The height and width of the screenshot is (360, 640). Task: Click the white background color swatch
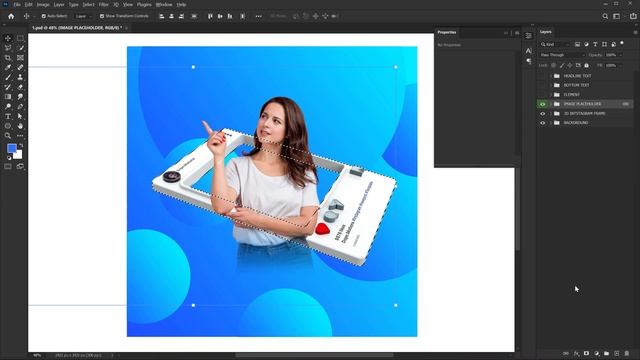pos(18,155)
